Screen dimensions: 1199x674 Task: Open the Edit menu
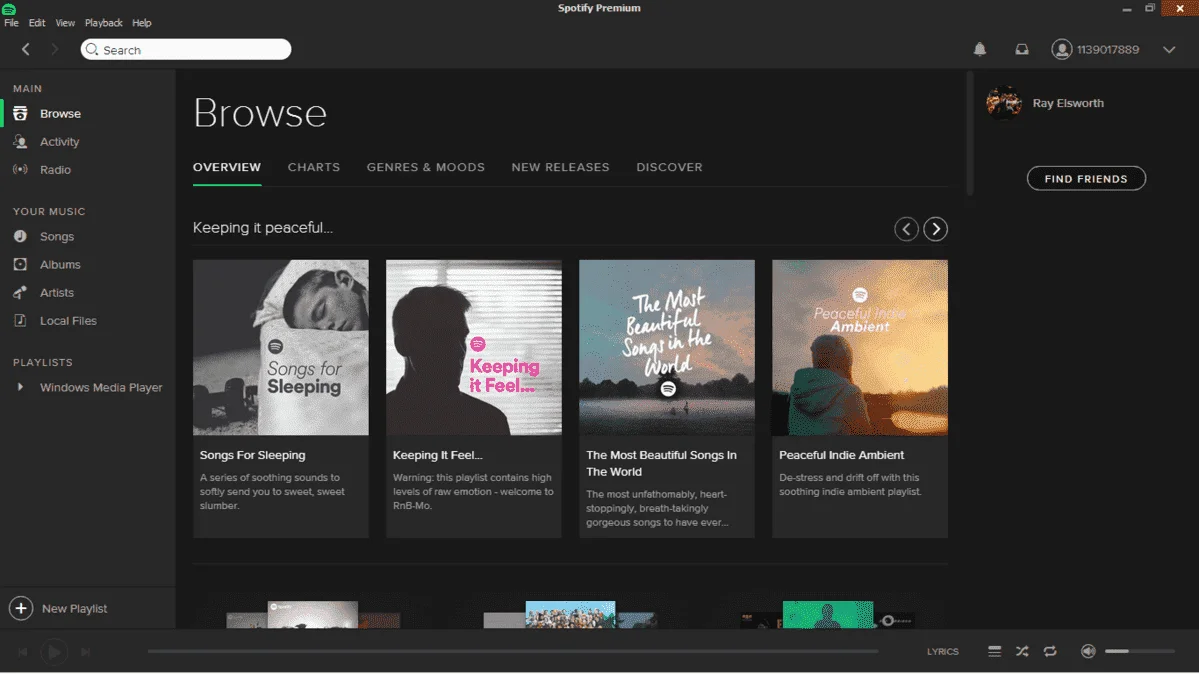pos(37,23)
